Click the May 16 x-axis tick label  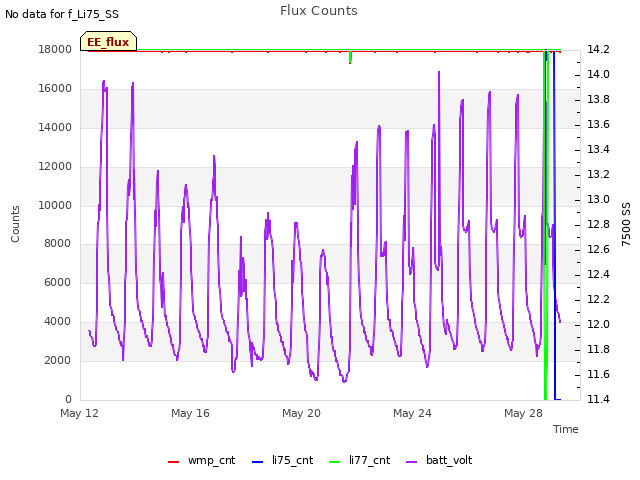(190, 413)
